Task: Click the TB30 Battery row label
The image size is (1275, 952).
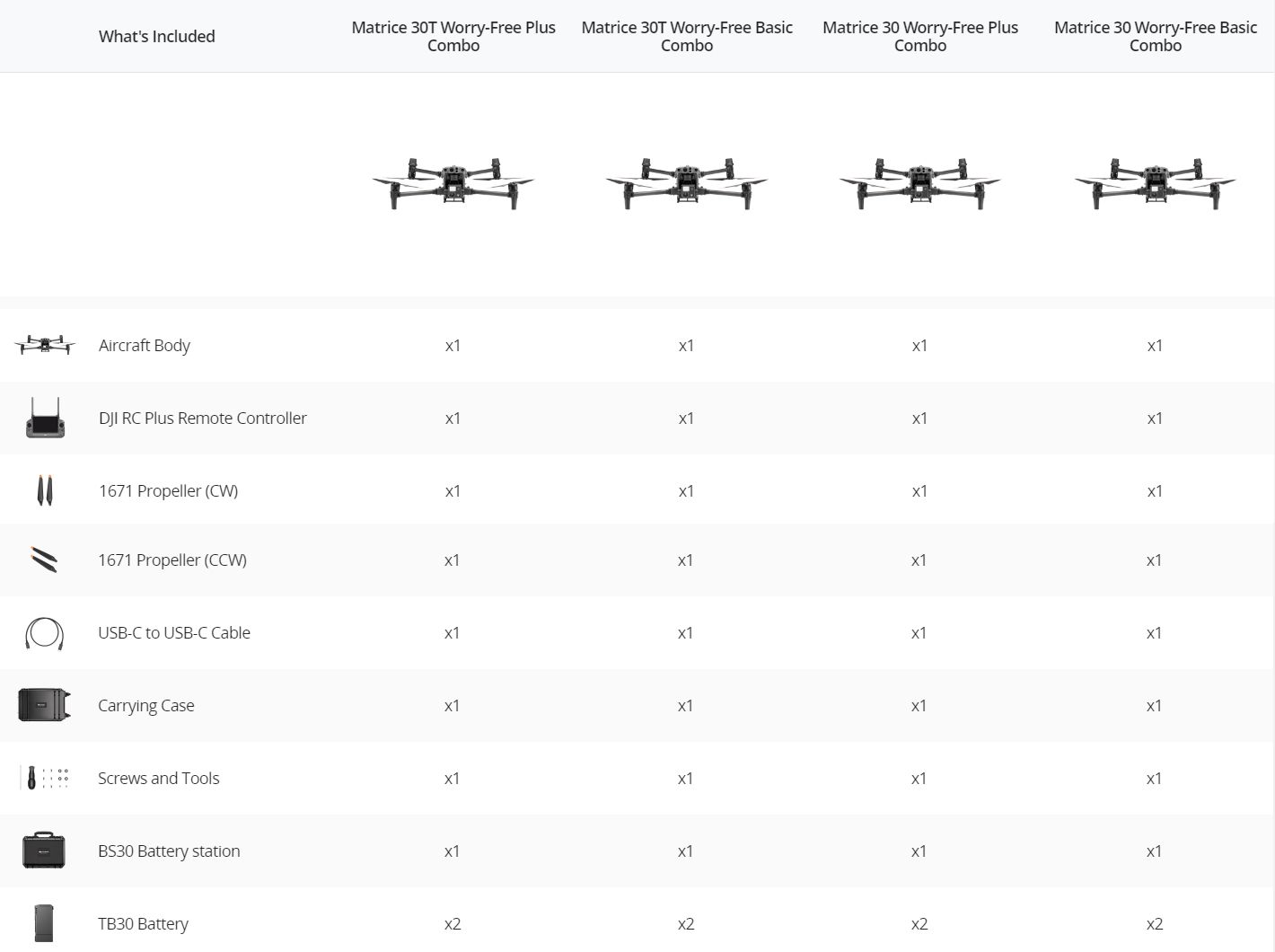Action: 144,923
